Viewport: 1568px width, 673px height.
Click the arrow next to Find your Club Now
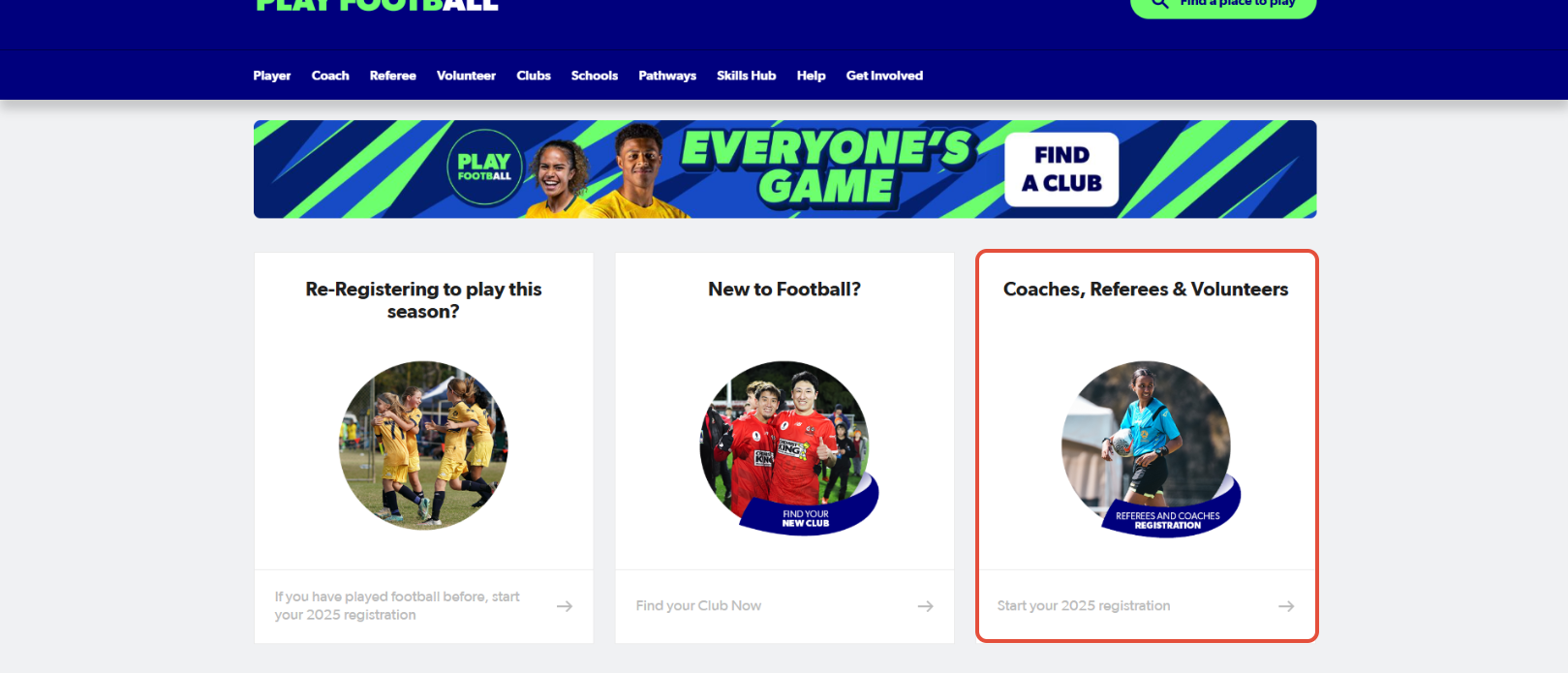[926, 606]
